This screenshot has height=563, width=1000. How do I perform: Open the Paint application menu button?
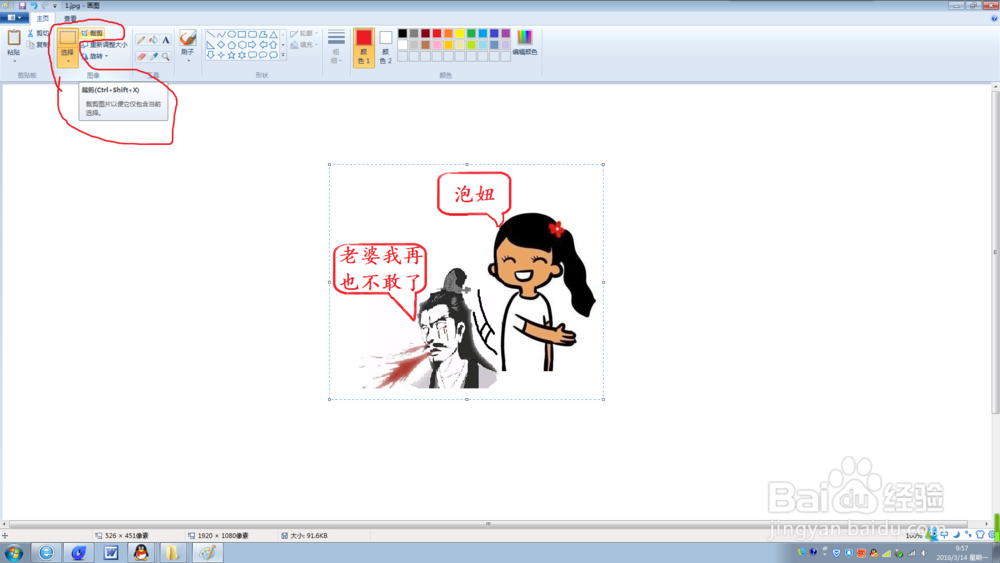[x=14, y=18]
